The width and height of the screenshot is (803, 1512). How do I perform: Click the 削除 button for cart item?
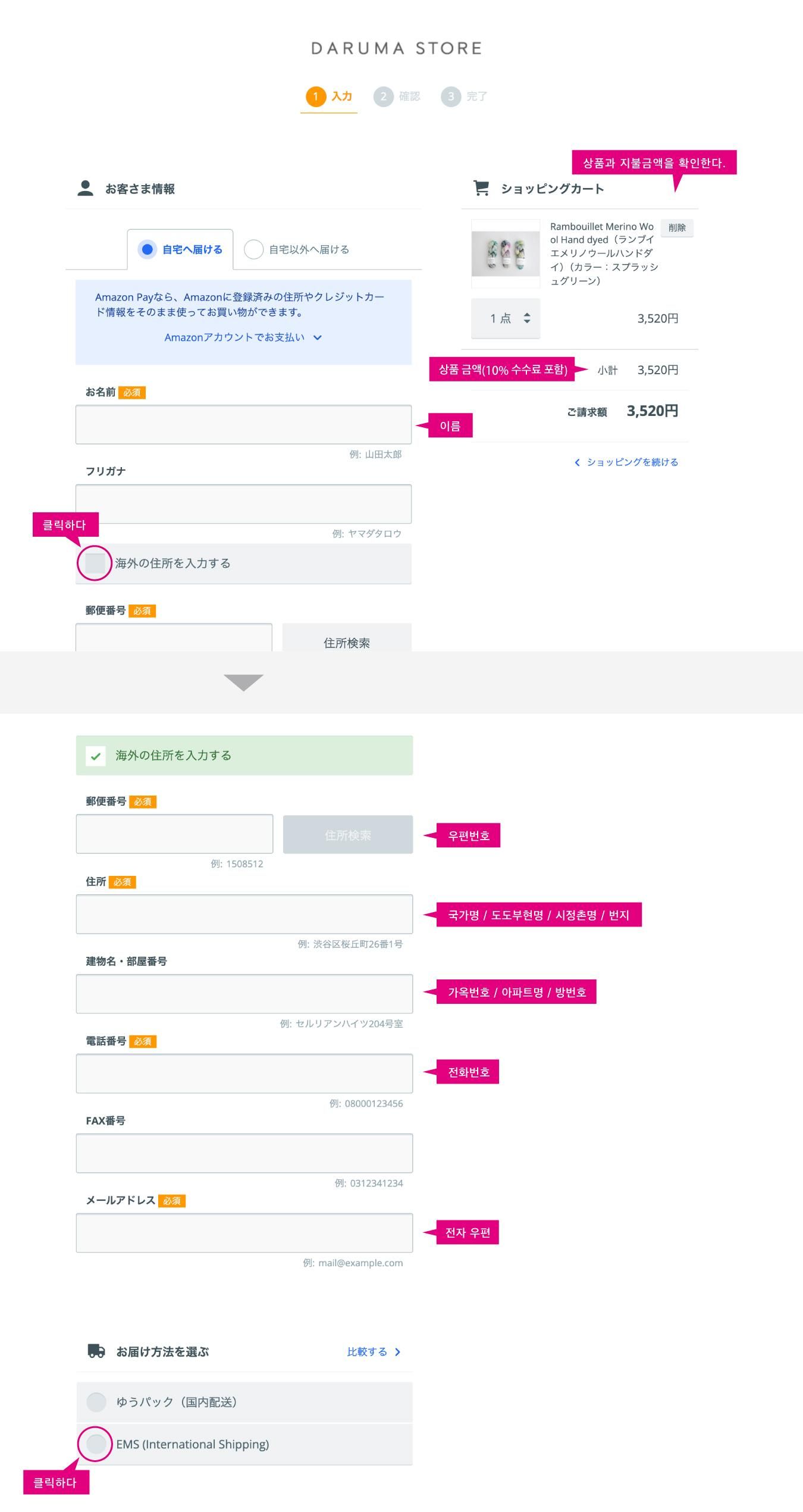pos(677,227)
